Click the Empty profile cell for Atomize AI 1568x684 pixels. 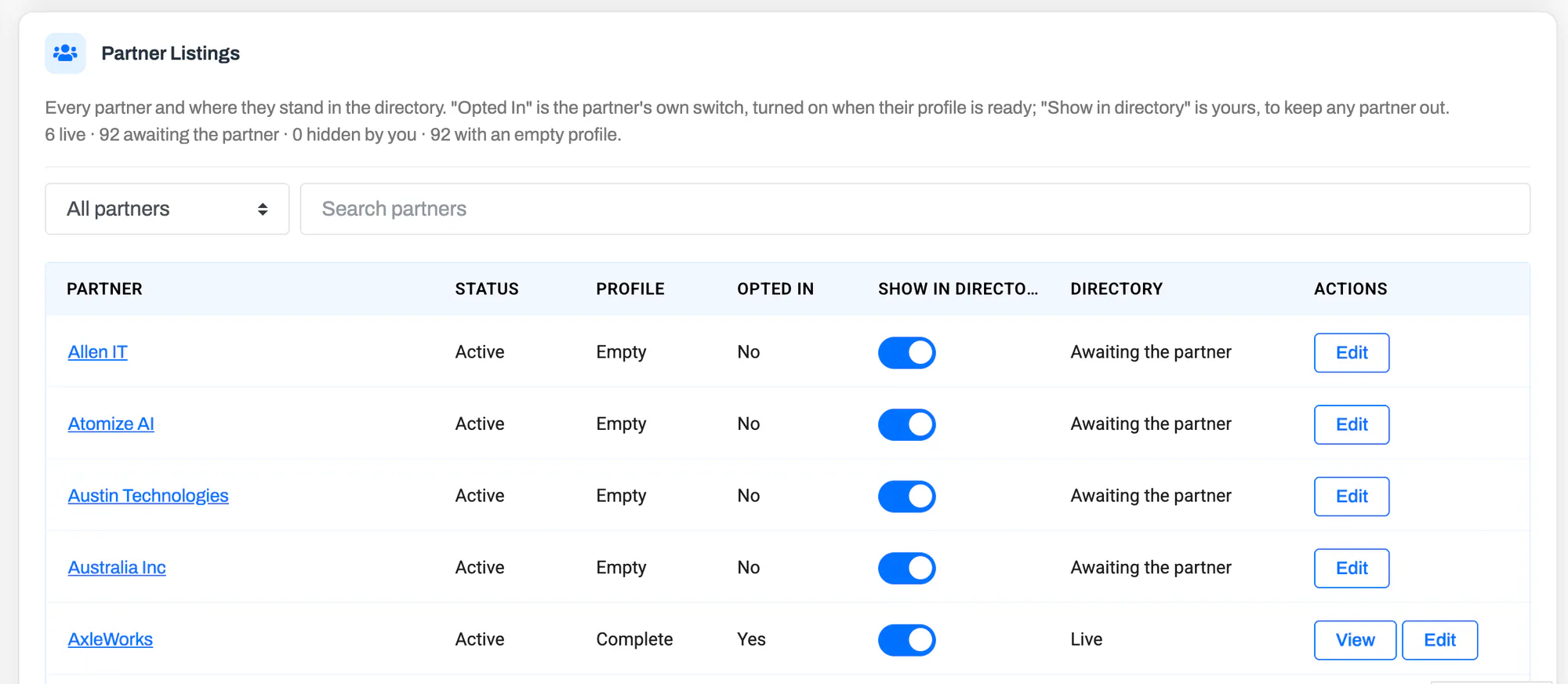(621, 424)
